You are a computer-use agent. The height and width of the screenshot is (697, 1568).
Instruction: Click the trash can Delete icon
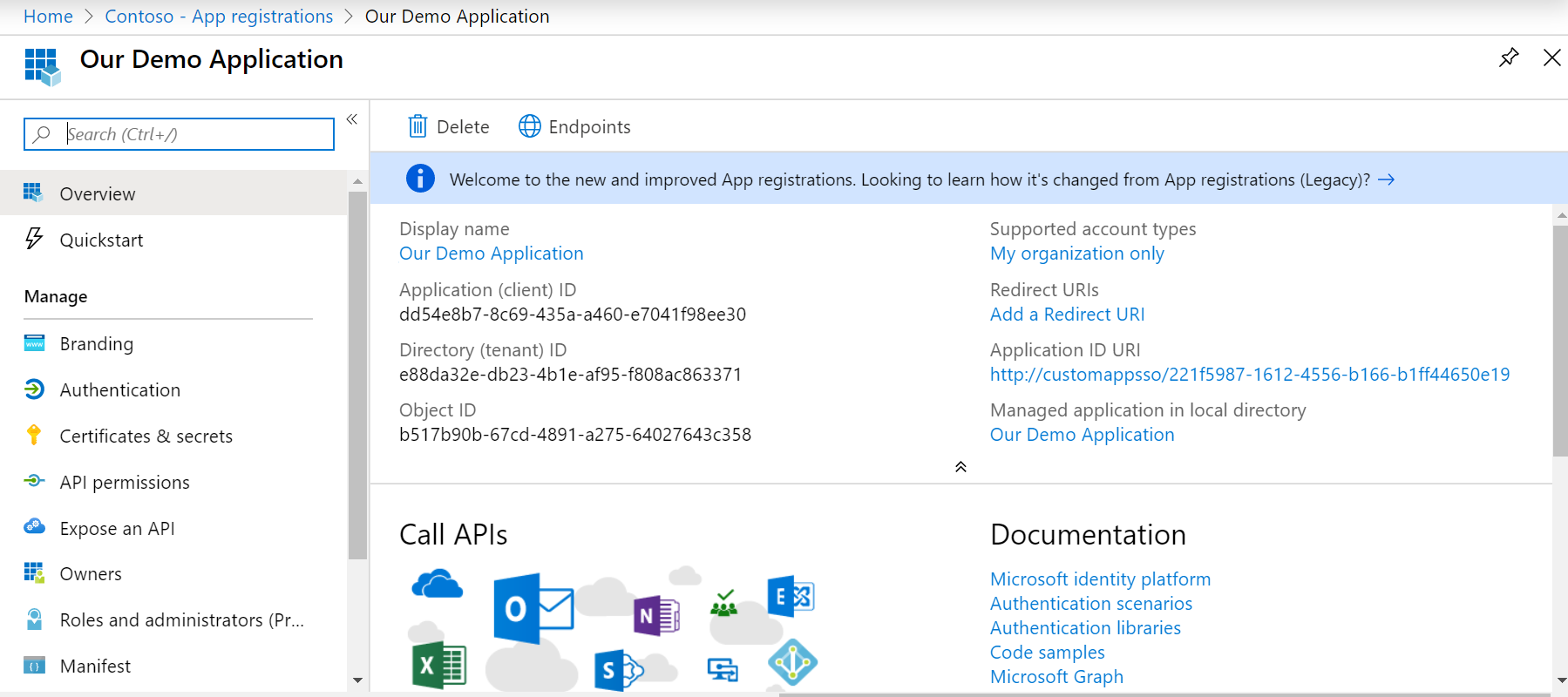pos(417,126)
